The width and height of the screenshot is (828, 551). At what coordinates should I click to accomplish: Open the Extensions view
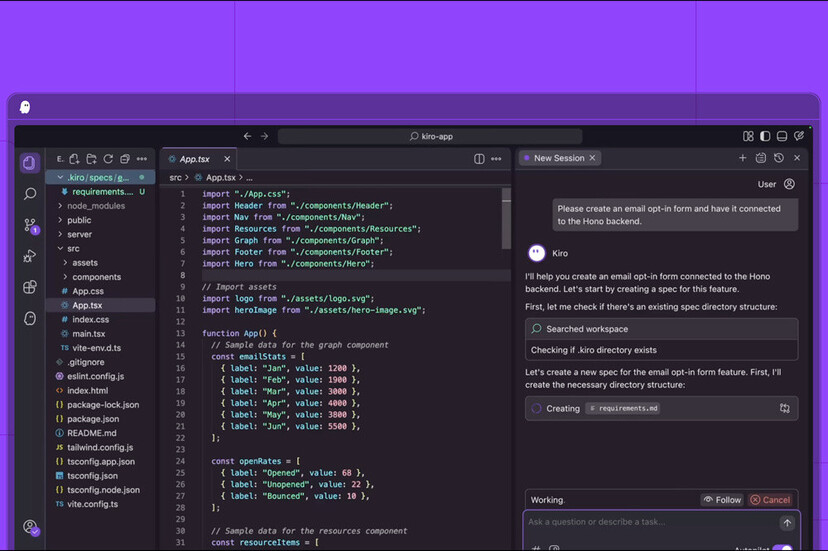click(x=30, y=287)
